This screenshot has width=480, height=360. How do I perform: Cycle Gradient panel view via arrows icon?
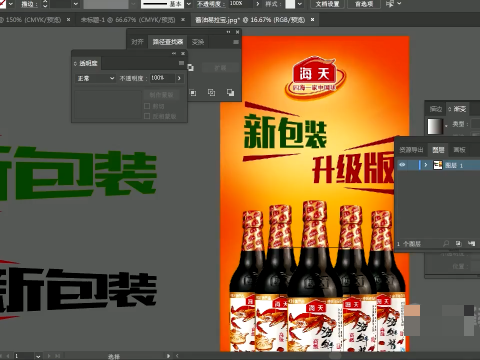coord(449,109)
